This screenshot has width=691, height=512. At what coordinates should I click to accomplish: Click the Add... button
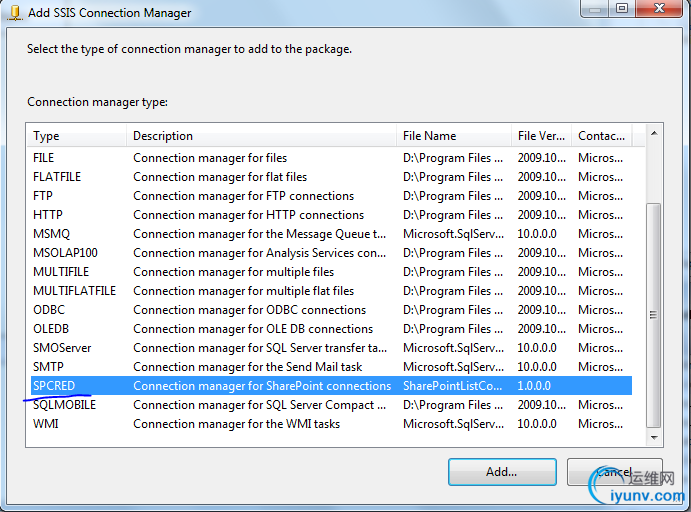coord(501,472)
